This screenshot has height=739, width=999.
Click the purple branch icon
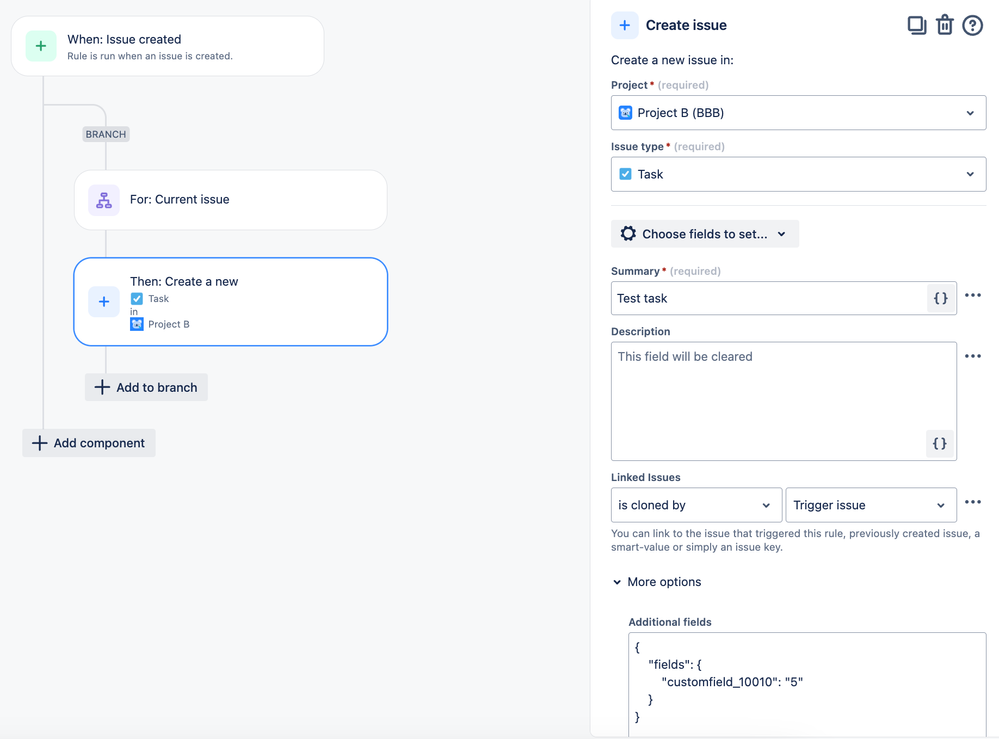[104, 200]
